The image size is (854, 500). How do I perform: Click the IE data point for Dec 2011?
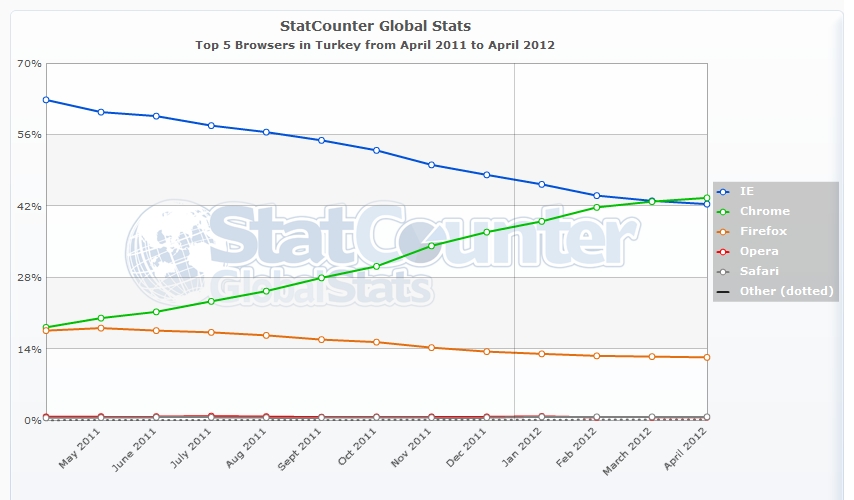(486, 175)
